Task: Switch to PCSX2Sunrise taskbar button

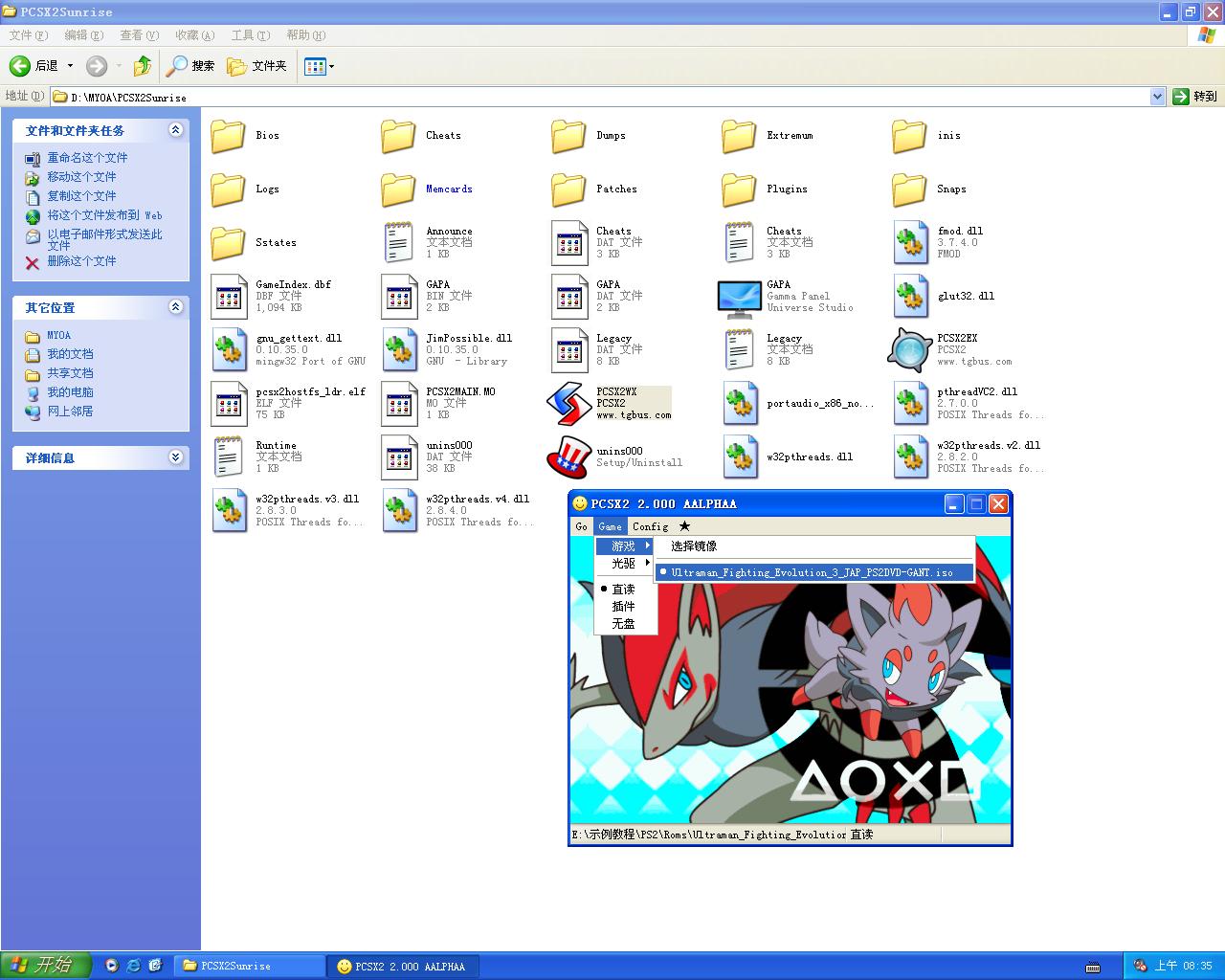Action: coord(250,967)
